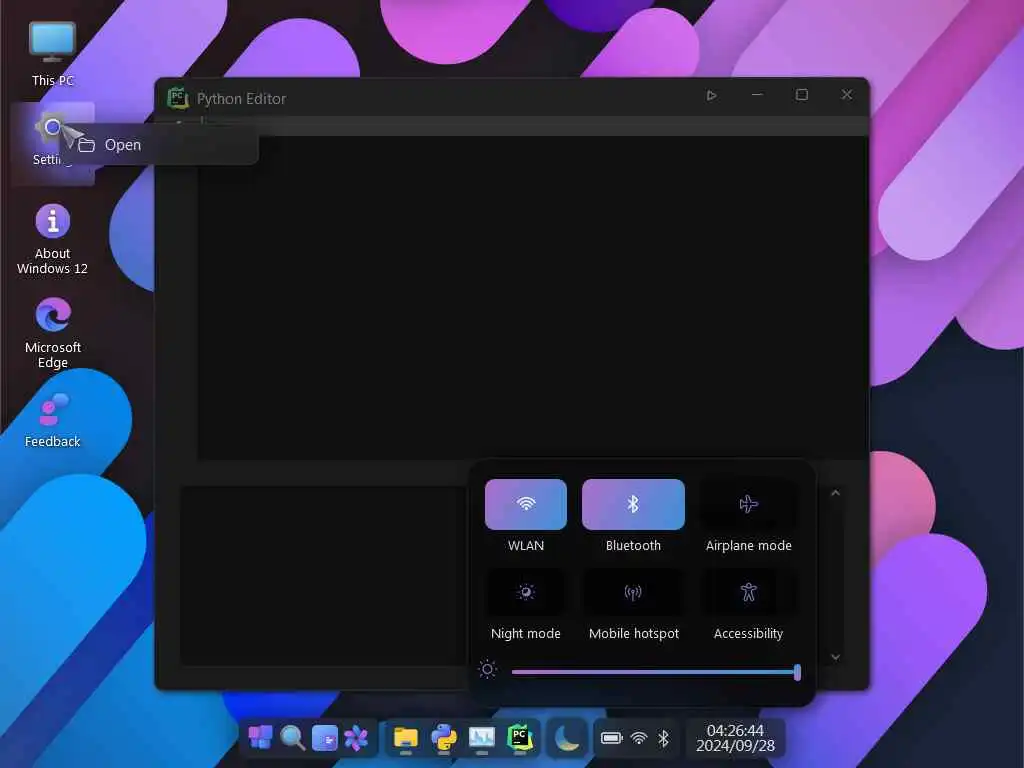Screen dimensions: 1024x768
Task: Enable Mobile hotspot tile
Action: click(x=633, y=592)
